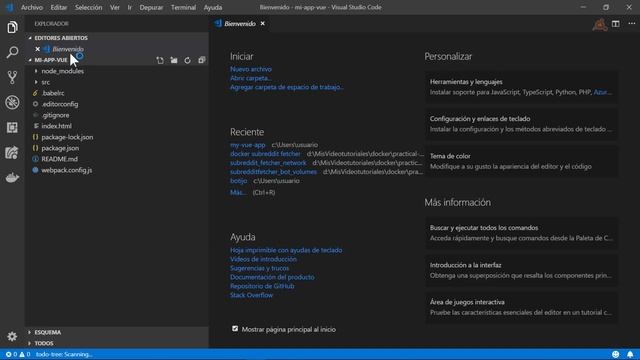Open the Depurar menu
The image size is (640, 360).
(151, 7)
